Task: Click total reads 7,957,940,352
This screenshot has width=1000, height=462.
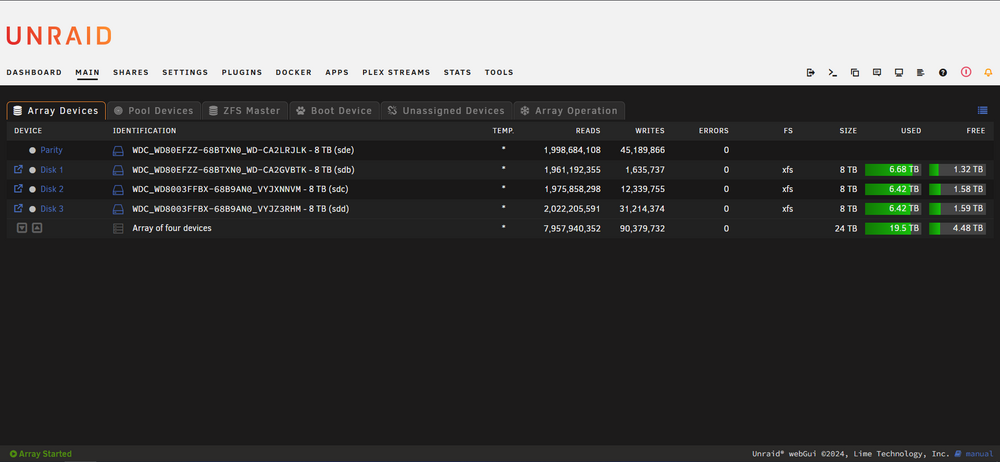Action: coord(572,228)
